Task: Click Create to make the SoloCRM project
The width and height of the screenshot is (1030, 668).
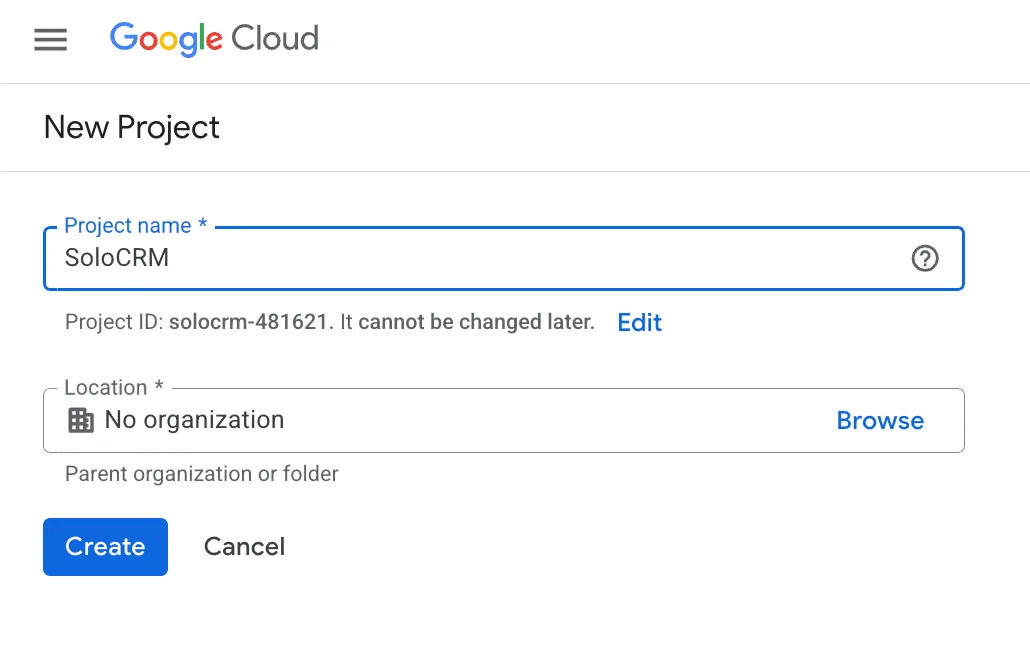Action: coord(105,547)
